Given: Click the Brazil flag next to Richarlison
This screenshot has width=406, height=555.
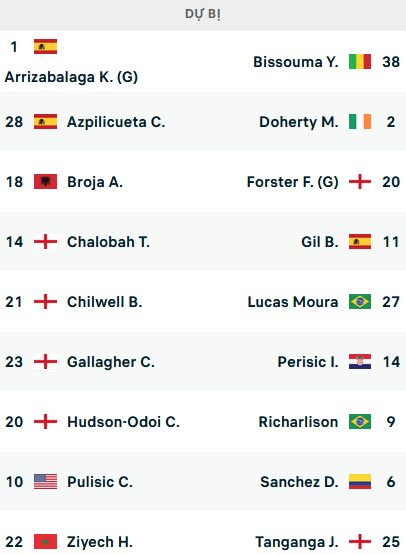Looking at the screenshot, I should [360, 422].
